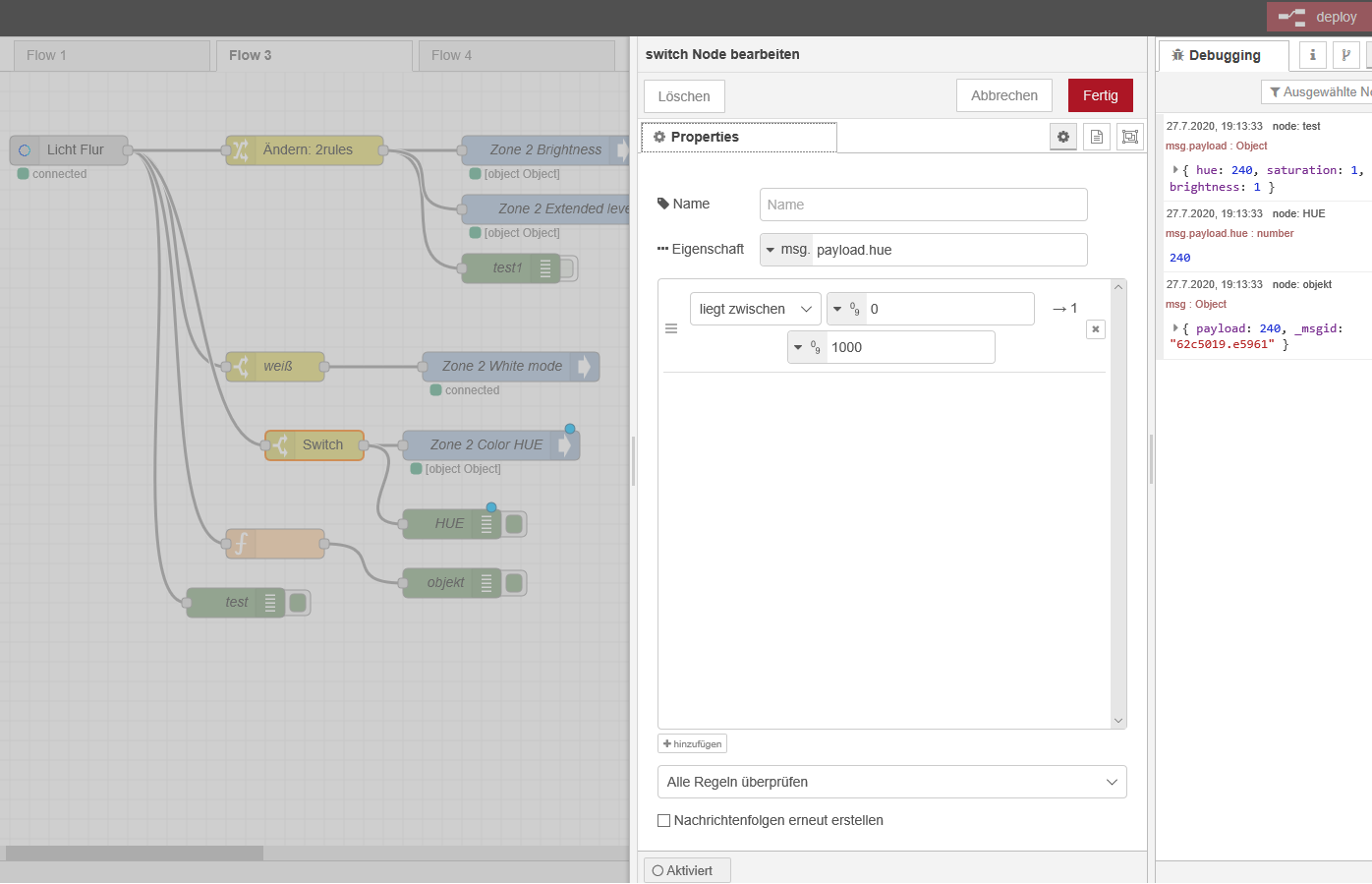Screen dimensions: 1372x884
Task: Open the 'Ausgewählte' debug filter button
Action: click(x=1317, y=91)
